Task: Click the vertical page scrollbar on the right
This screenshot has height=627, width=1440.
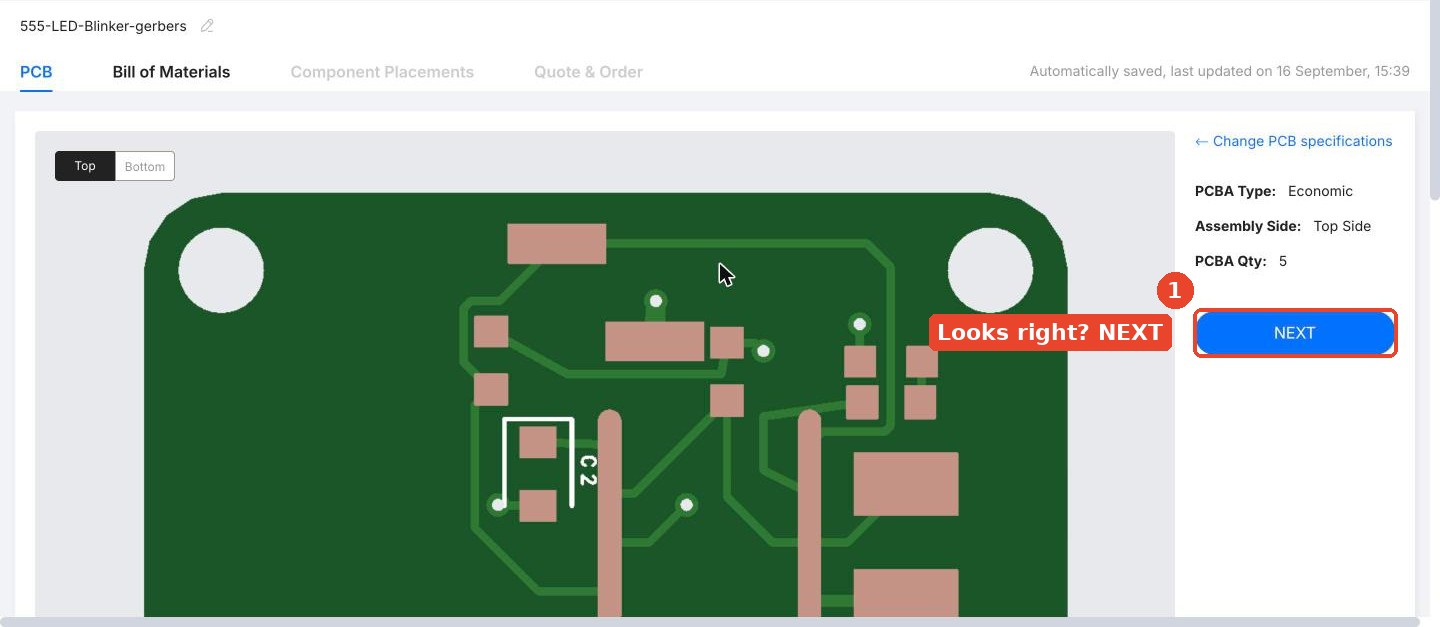Action: coord(1434,100)
